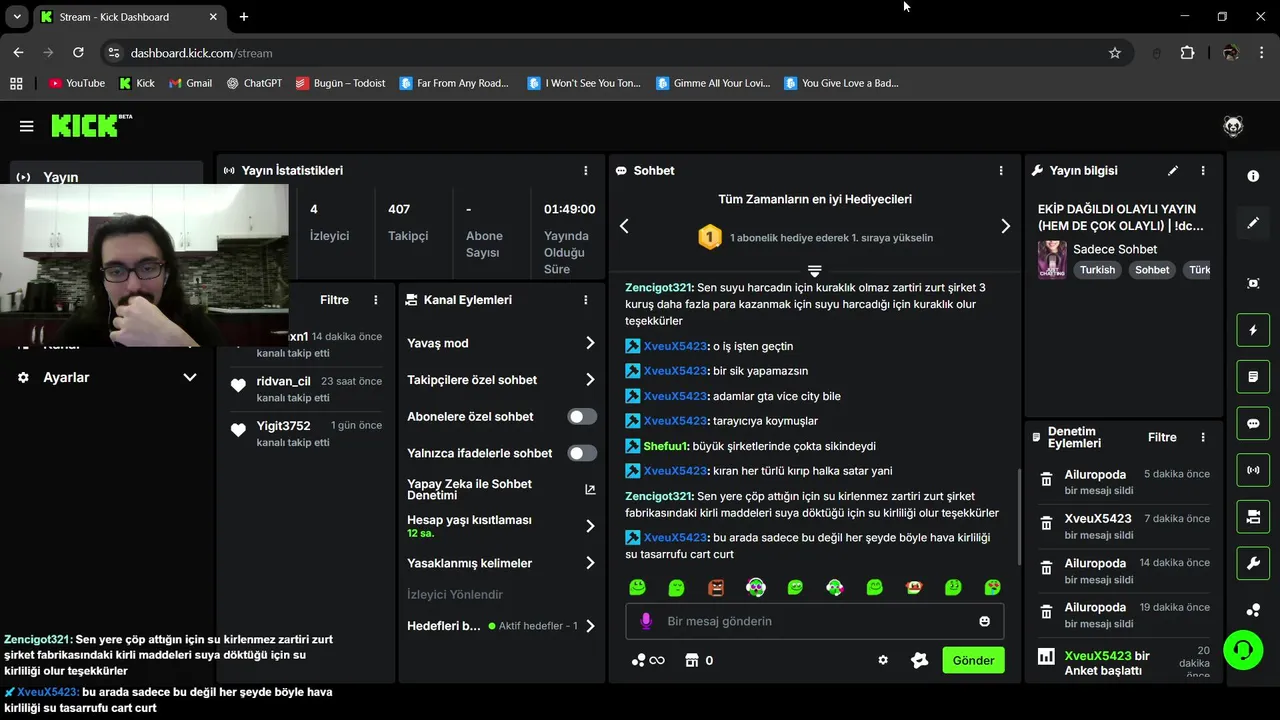Click the pencil edit icon in the right sidebar
The image size is (1280, 720).
[1253, 223]
